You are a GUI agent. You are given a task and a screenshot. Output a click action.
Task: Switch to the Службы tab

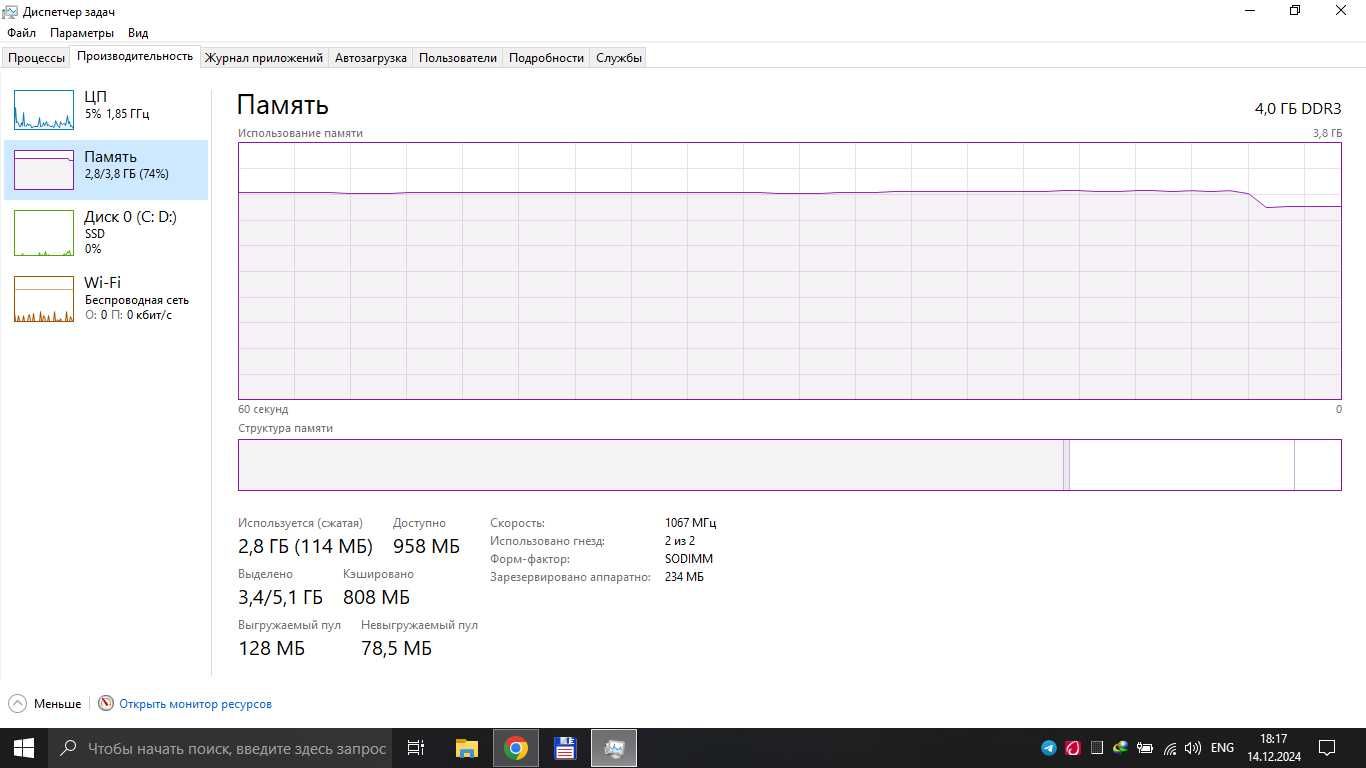619,58
